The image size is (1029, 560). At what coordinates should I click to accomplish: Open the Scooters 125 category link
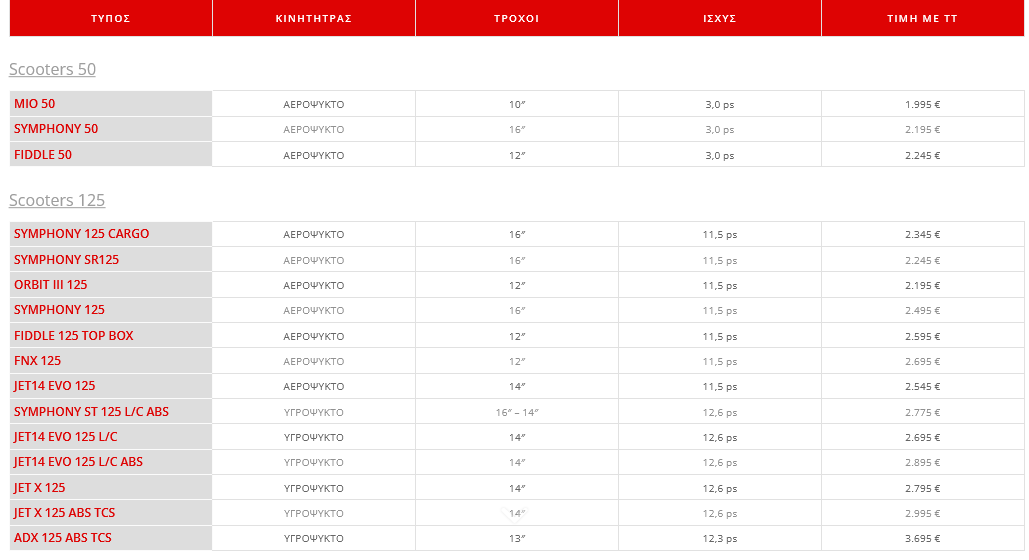[x=57, y=200]
